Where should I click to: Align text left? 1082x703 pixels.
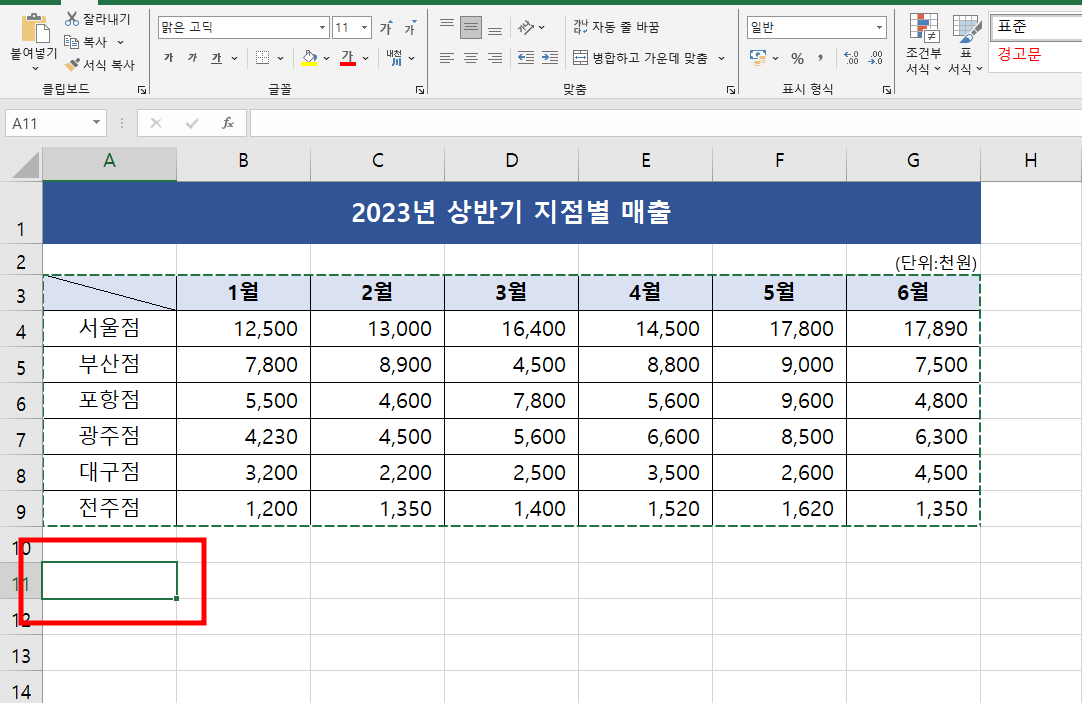447,58
